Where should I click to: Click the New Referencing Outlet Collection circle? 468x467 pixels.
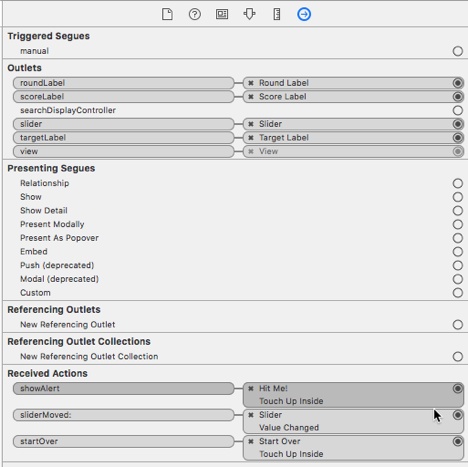click(x=458, y=357)
